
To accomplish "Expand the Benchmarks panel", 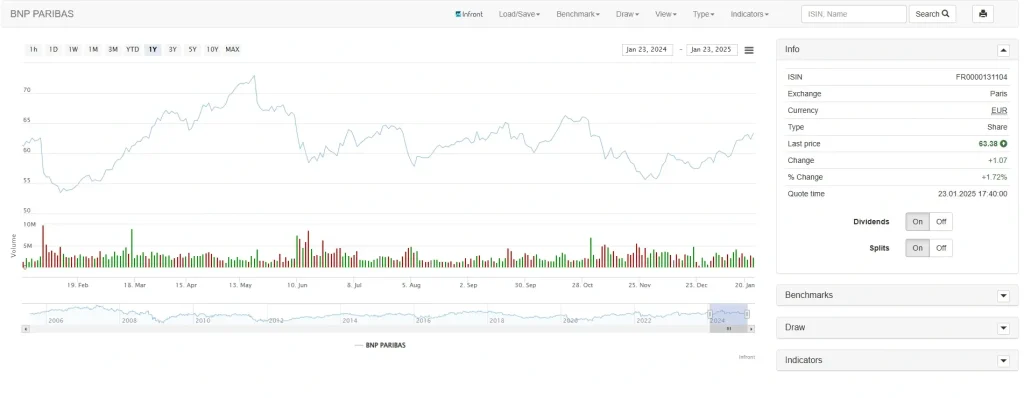I will click(1004, 295).
